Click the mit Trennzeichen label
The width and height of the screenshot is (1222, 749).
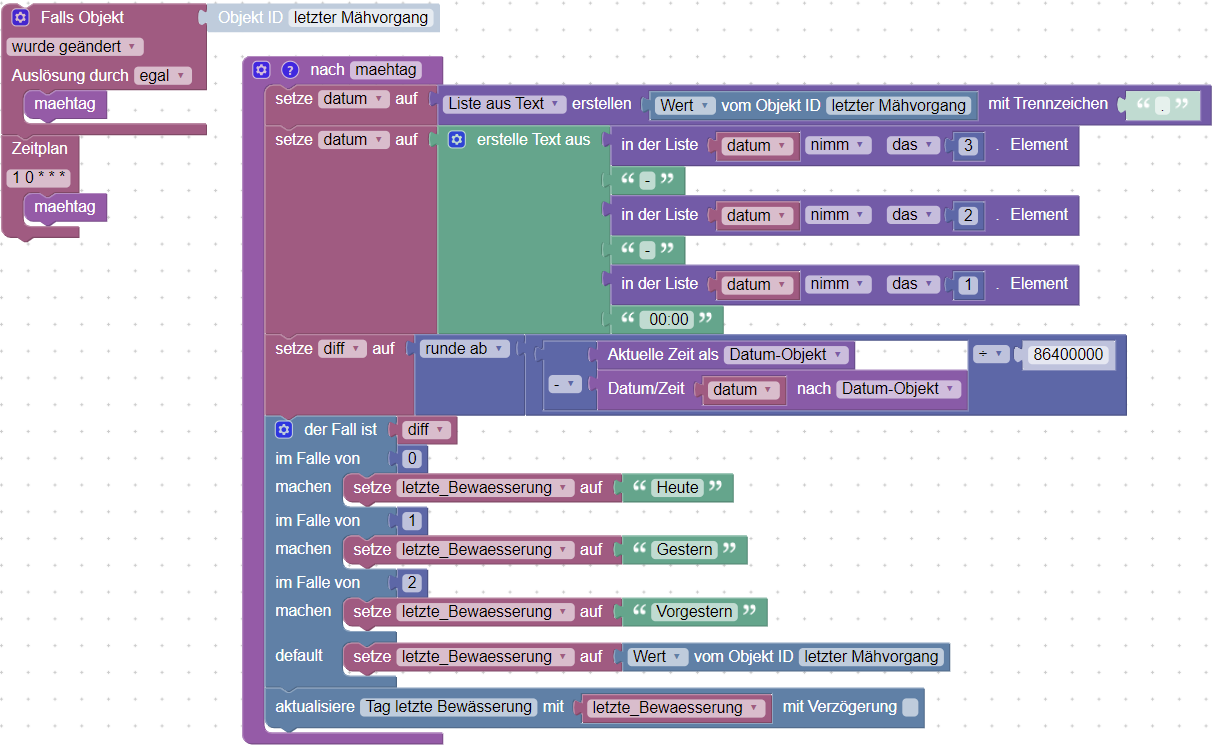(x=1048, y=104)
